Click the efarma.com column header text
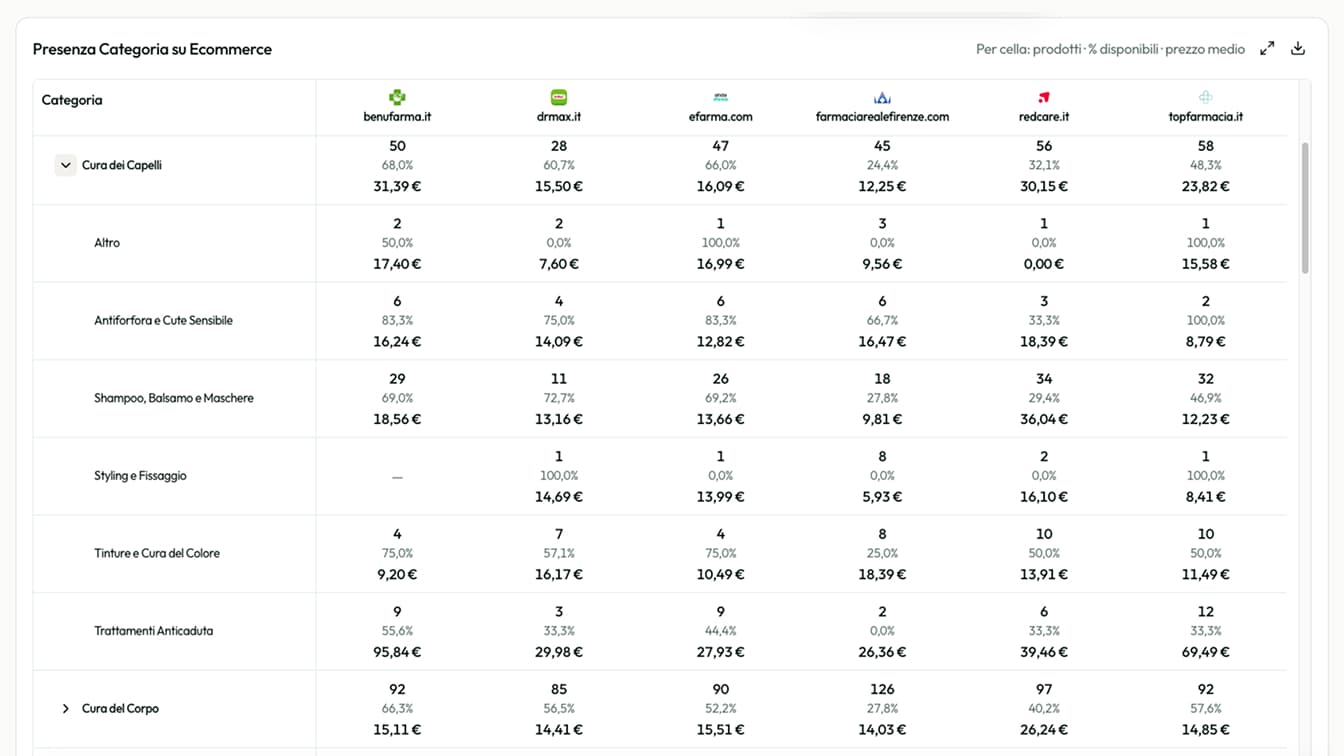This screenshot has height=756, width=1344. (720, 116)
